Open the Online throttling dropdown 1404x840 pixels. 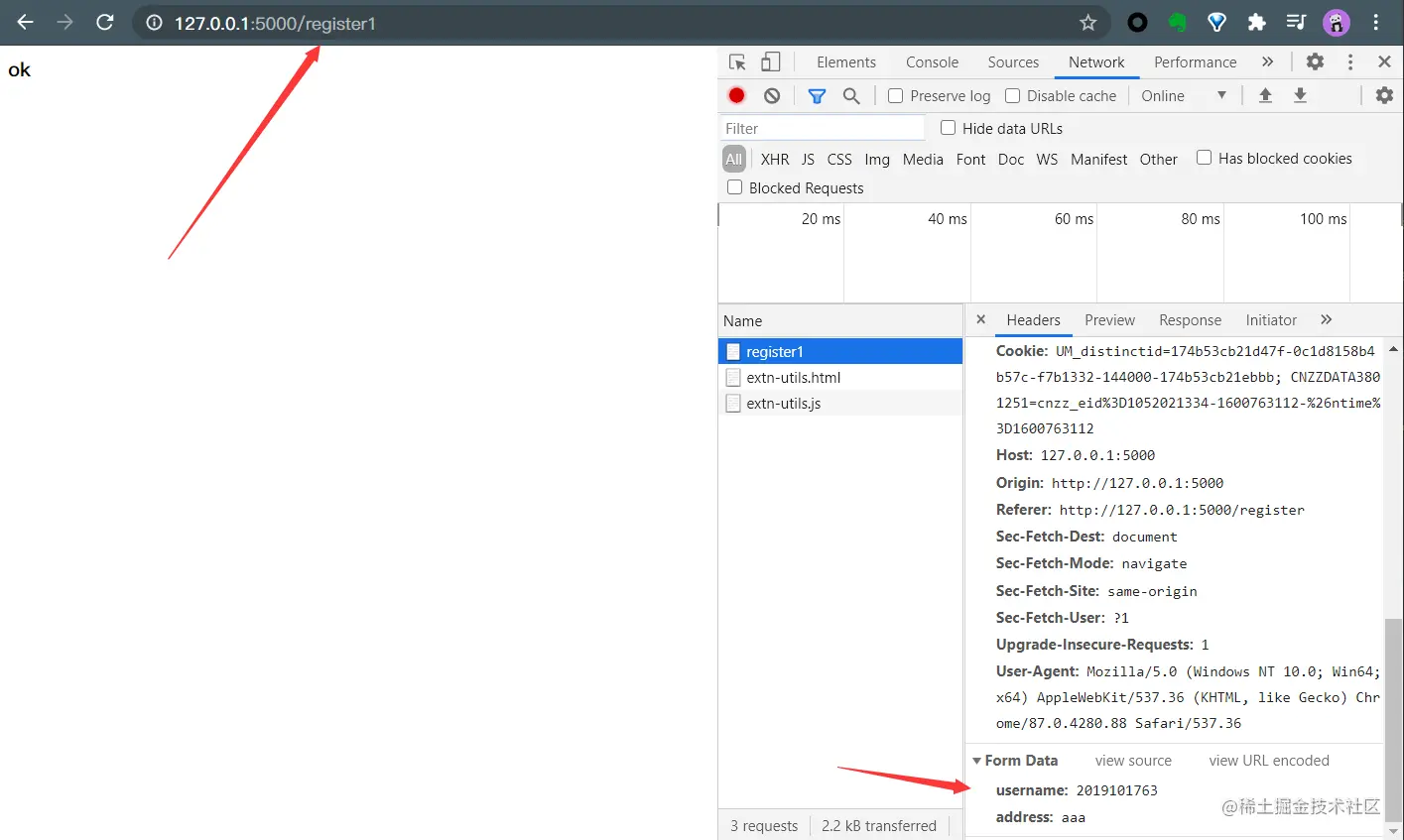(1184, 95)
